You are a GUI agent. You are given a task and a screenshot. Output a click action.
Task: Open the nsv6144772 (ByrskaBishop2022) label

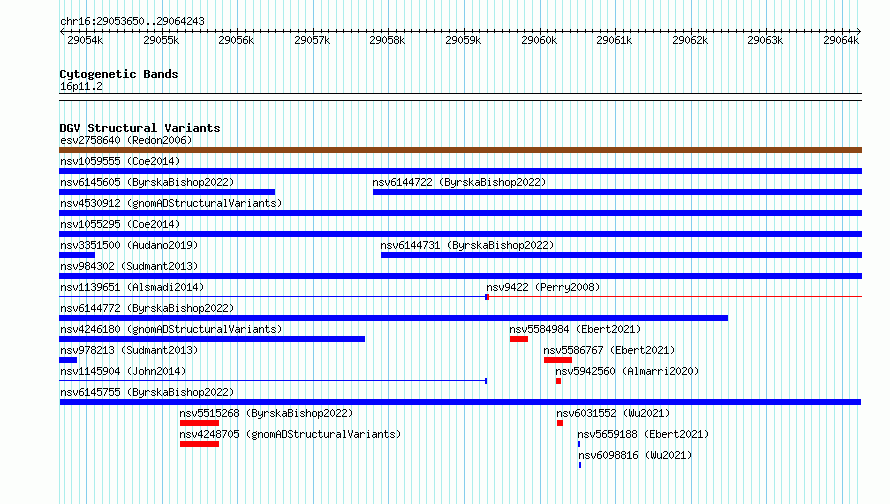147,308
